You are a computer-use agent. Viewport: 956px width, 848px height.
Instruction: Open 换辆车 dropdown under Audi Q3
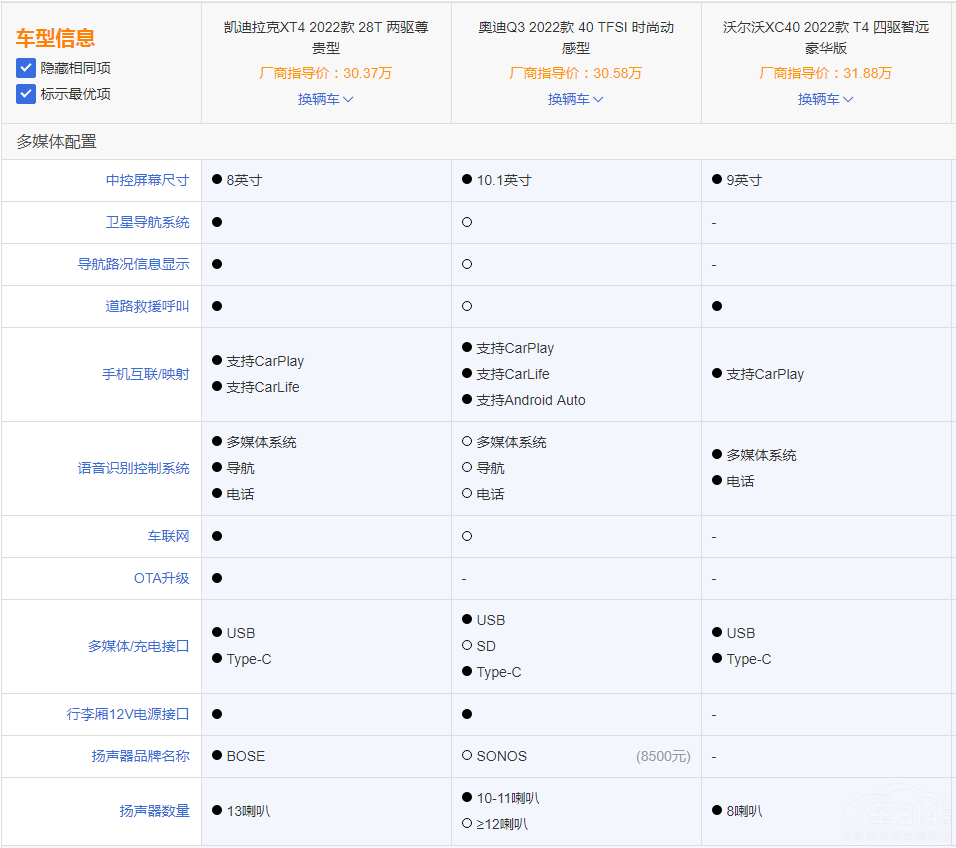coord(576,99)
